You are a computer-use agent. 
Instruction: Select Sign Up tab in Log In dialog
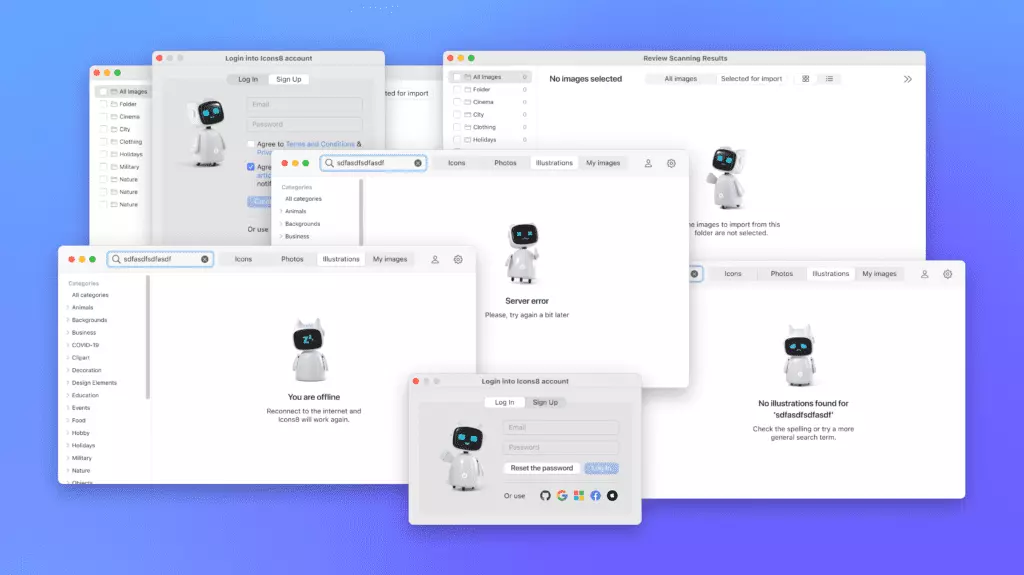click(545, 402)
